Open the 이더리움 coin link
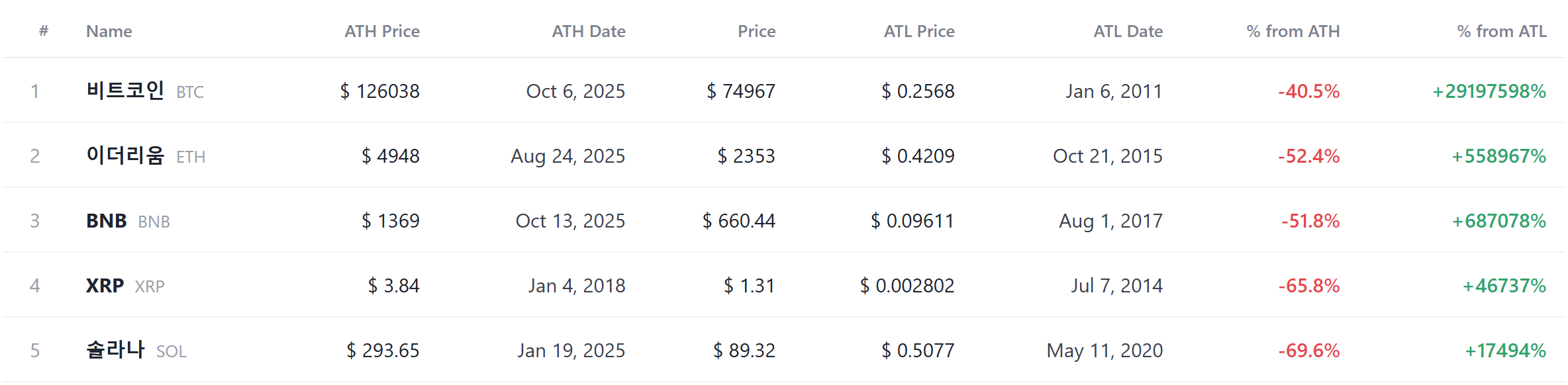The height and width of the screenshot is (385, 1568). pyautogui.click(x=125, y=155)
